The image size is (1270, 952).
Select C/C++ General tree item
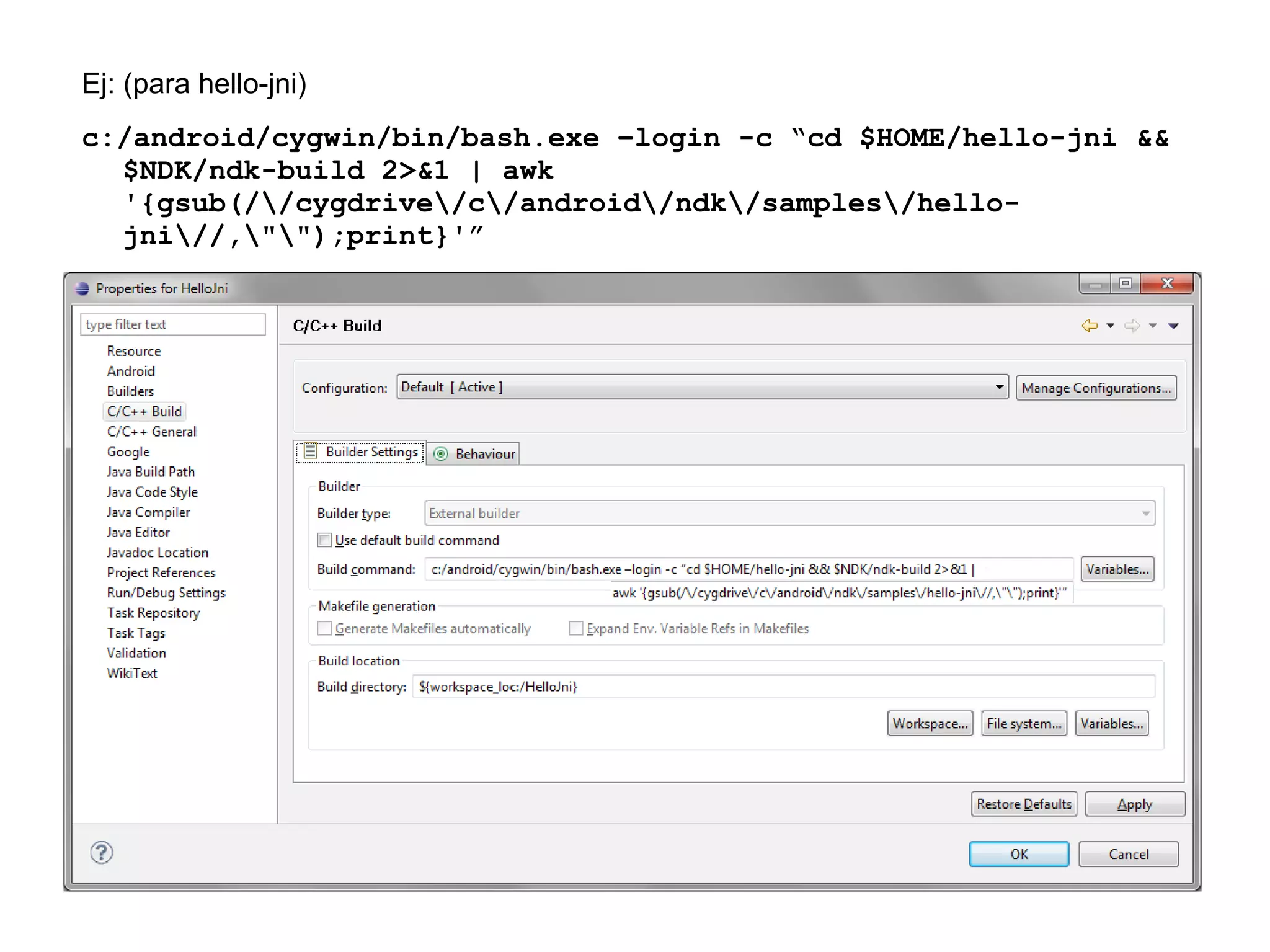click(x=151, y=432)
